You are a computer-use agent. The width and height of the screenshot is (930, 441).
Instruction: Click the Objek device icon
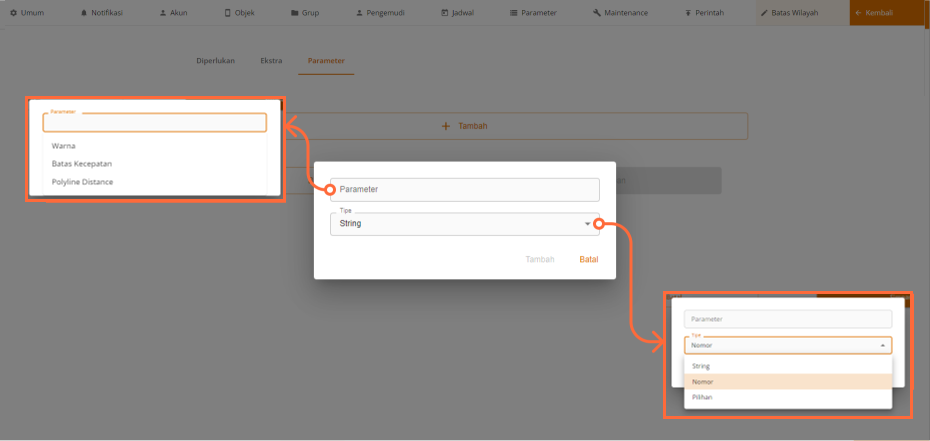227,13
